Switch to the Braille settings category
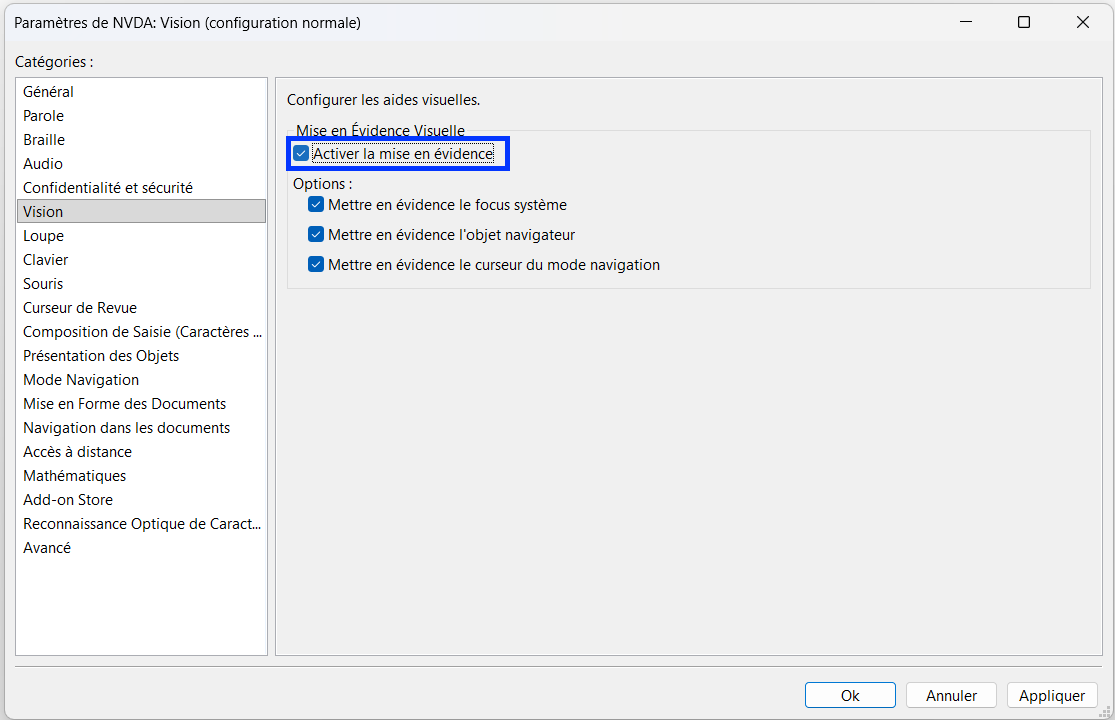The width and height of the screenshot is (1115, 720). tap(141, 140)
